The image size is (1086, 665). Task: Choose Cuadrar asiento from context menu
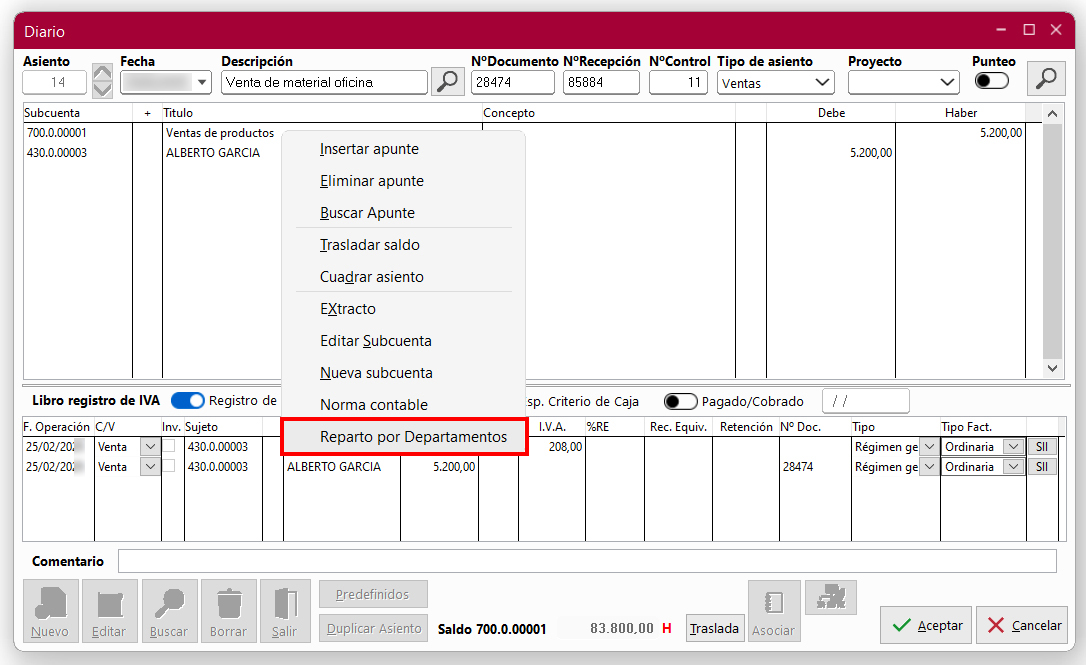coord(372,277)
